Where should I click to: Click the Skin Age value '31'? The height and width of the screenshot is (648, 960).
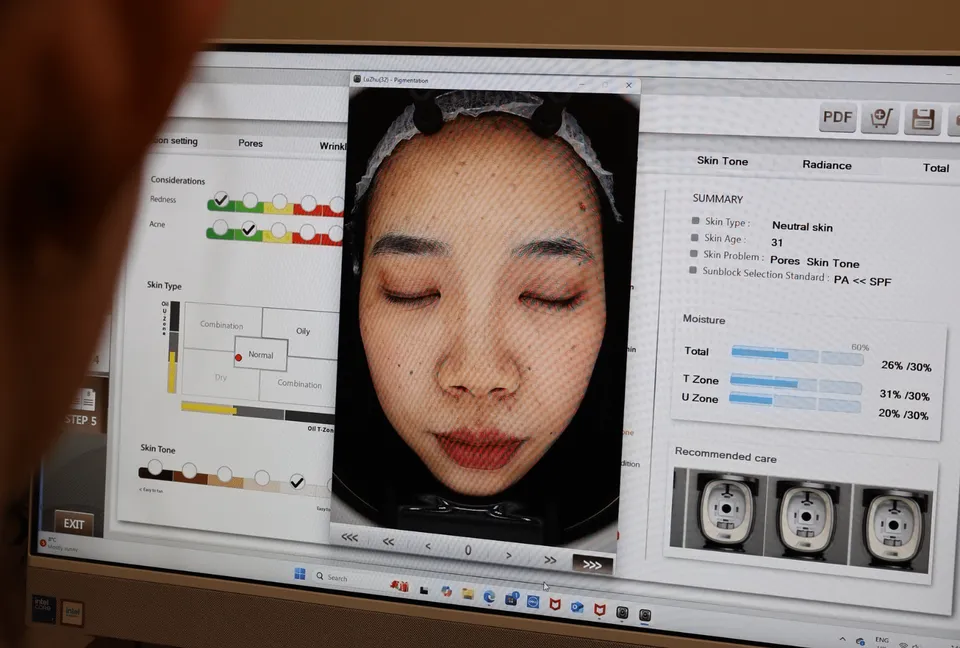tap(777, 242)
